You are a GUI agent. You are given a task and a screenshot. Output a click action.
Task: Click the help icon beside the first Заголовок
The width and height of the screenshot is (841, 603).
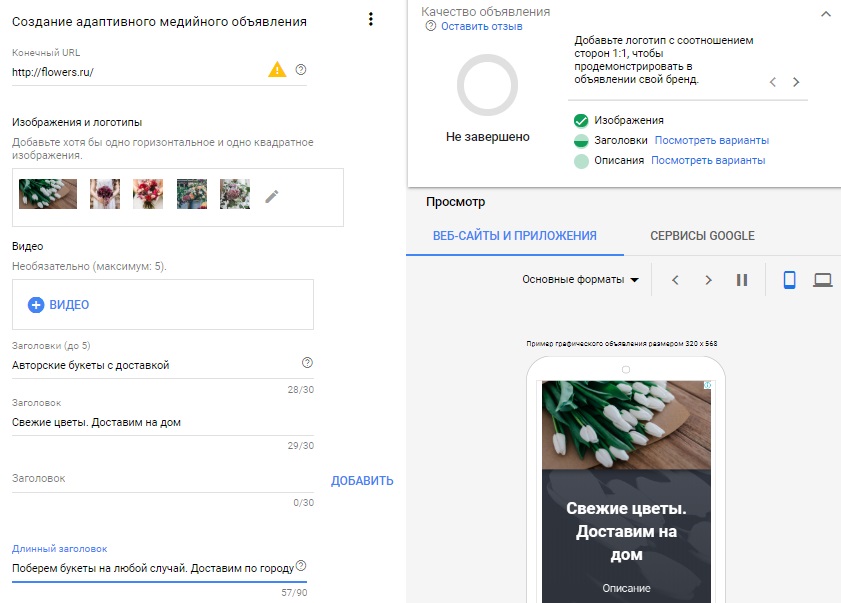pos(305,362)
